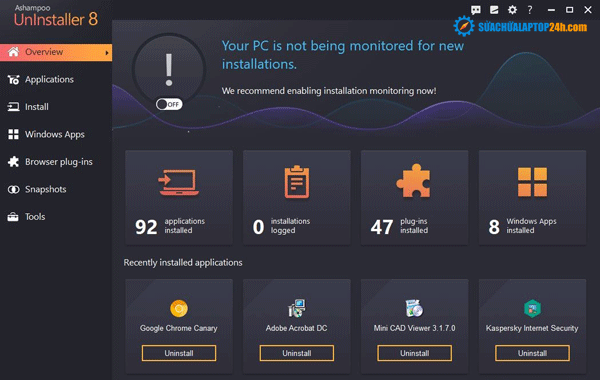Click the Ashampoo UnInstaller 8 logo
600x380 pixels.
coord(56,16)
